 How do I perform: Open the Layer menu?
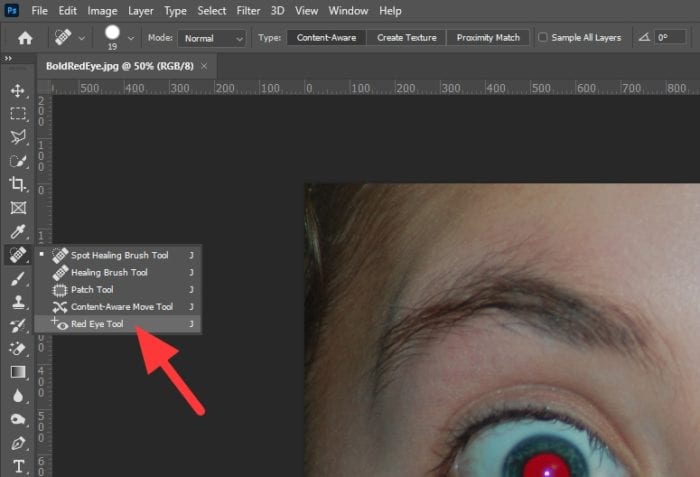(x=141, y=11)
